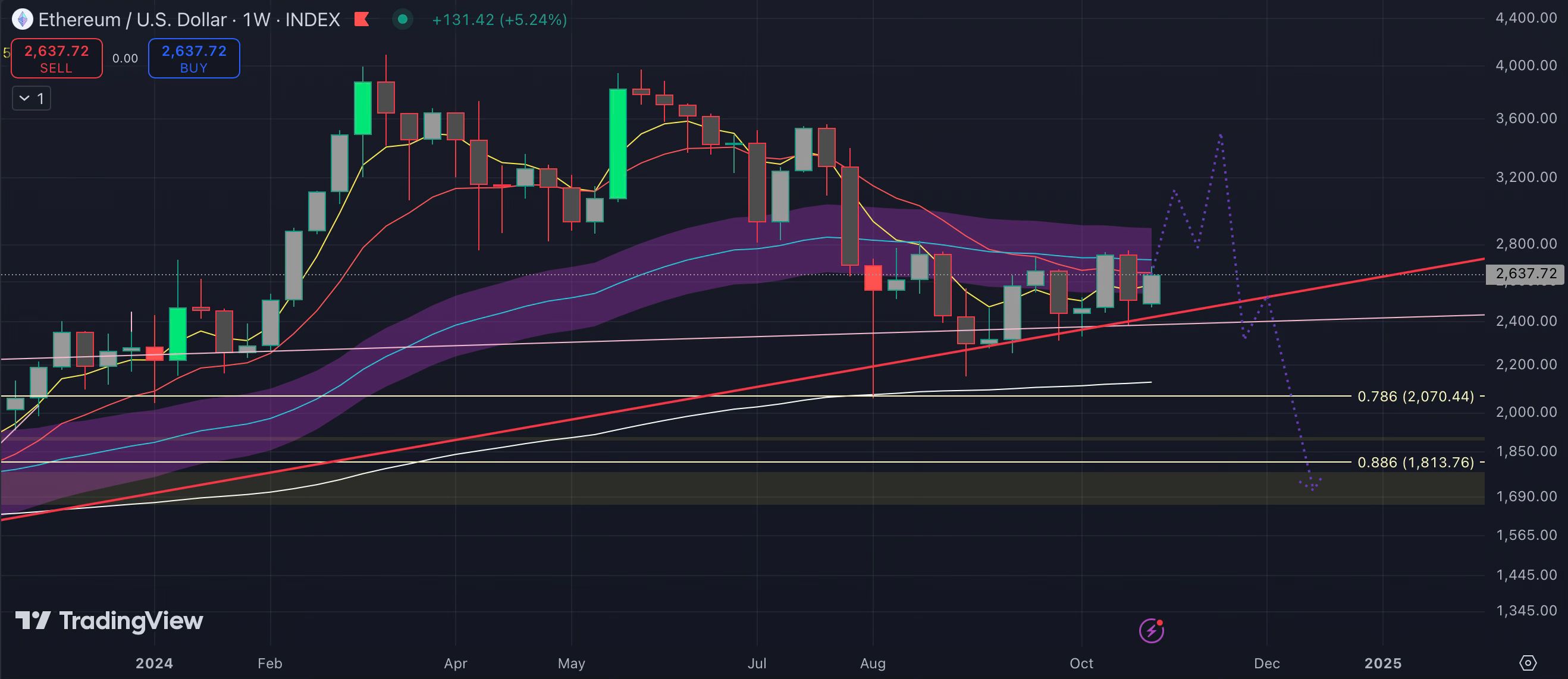Click the 4,000.00 price scale label
The width and height of the screenshot is (1568, 679).
[1525, 65]
